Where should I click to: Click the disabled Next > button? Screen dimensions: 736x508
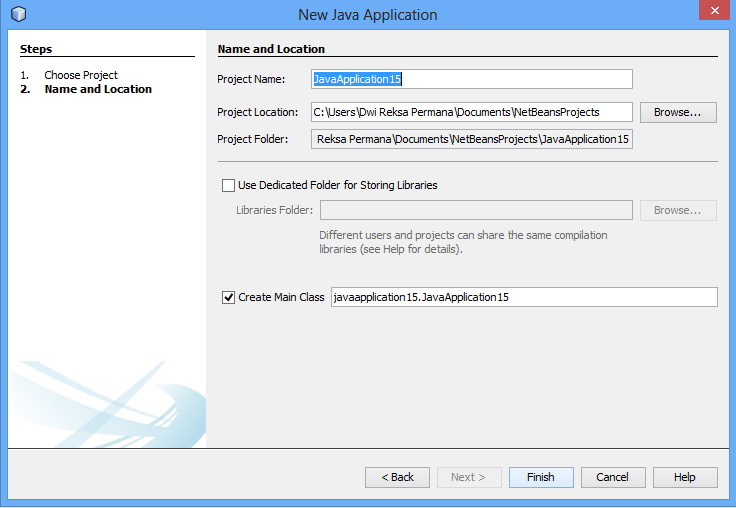(469, 477)
